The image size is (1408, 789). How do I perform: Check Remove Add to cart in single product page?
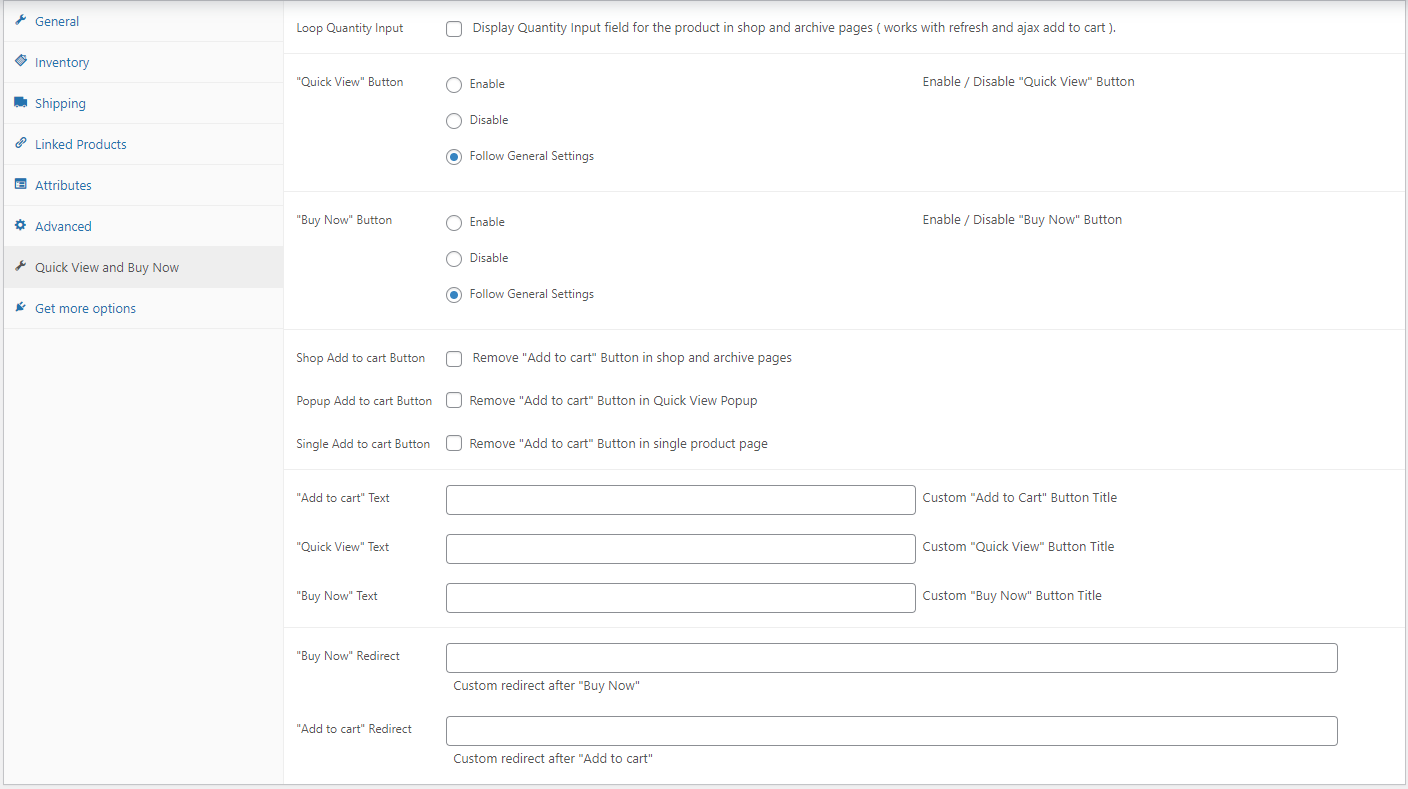[454, 443]
